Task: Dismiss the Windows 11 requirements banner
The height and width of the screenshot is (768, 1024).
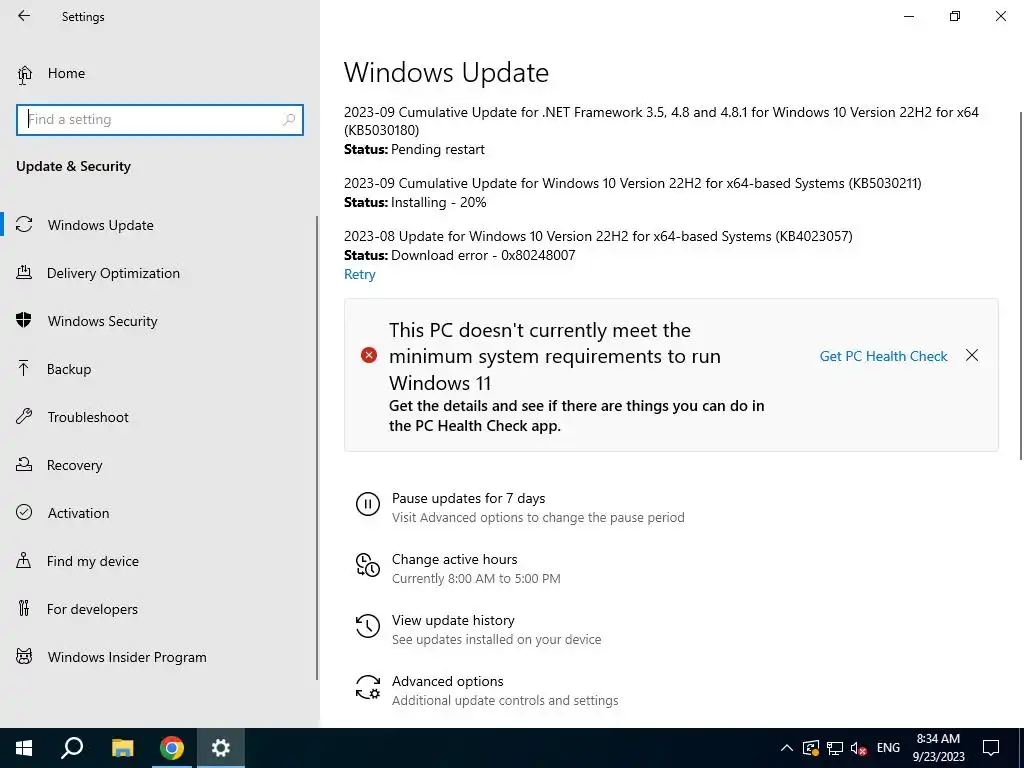Action: coord(972,355)
